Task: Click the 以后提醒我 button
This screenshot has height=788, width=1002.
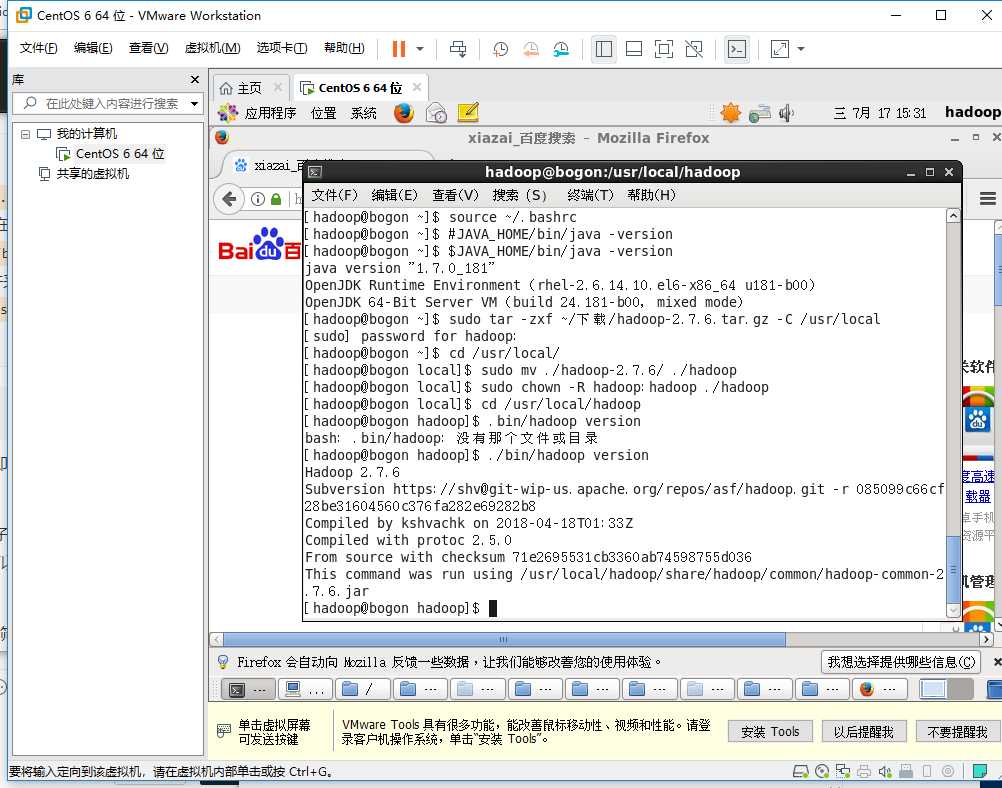Action: (x=863, y=732)
